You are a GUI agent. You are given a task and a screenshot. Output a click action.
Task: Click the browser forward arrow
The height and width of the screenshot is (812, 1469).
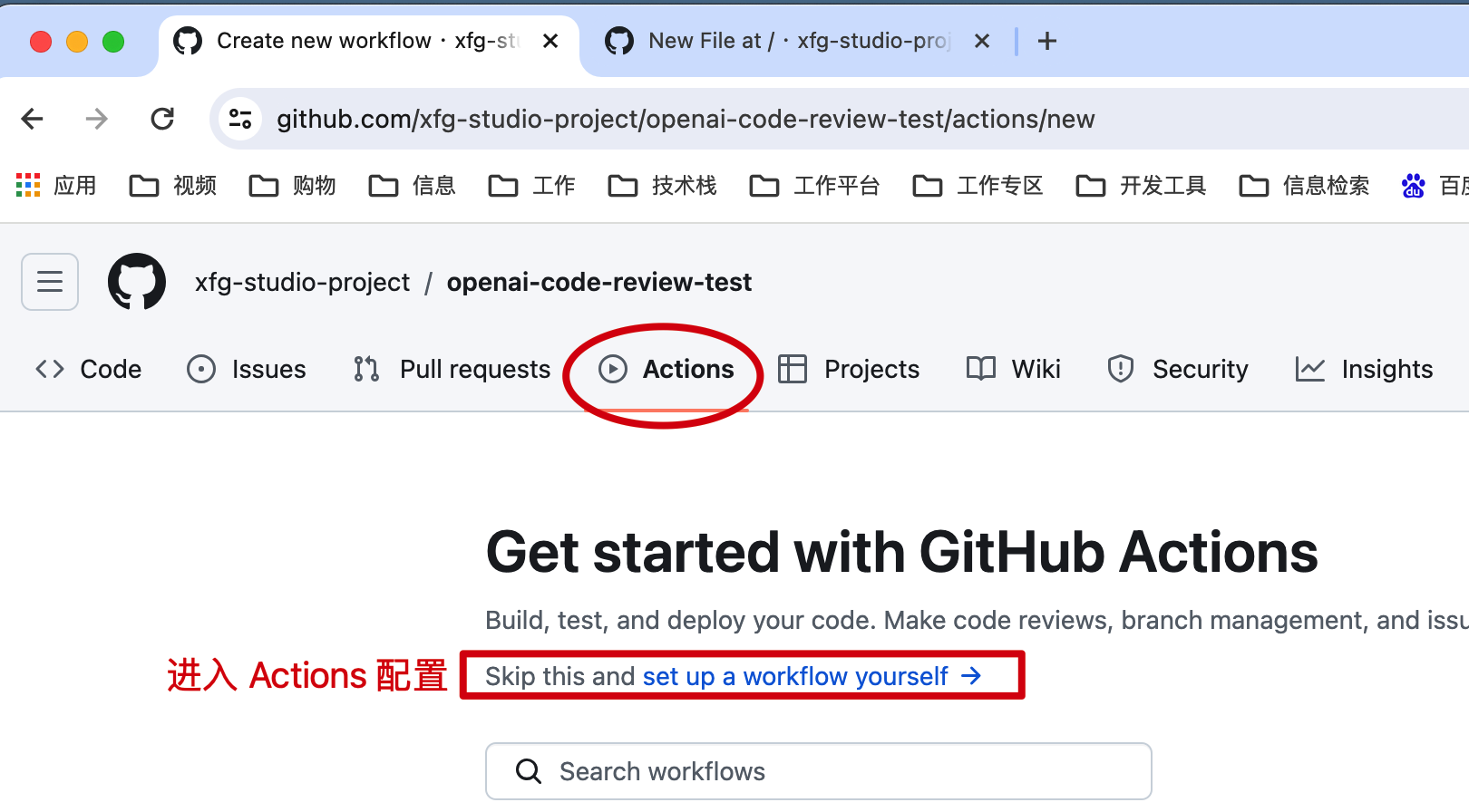point(96,119)
